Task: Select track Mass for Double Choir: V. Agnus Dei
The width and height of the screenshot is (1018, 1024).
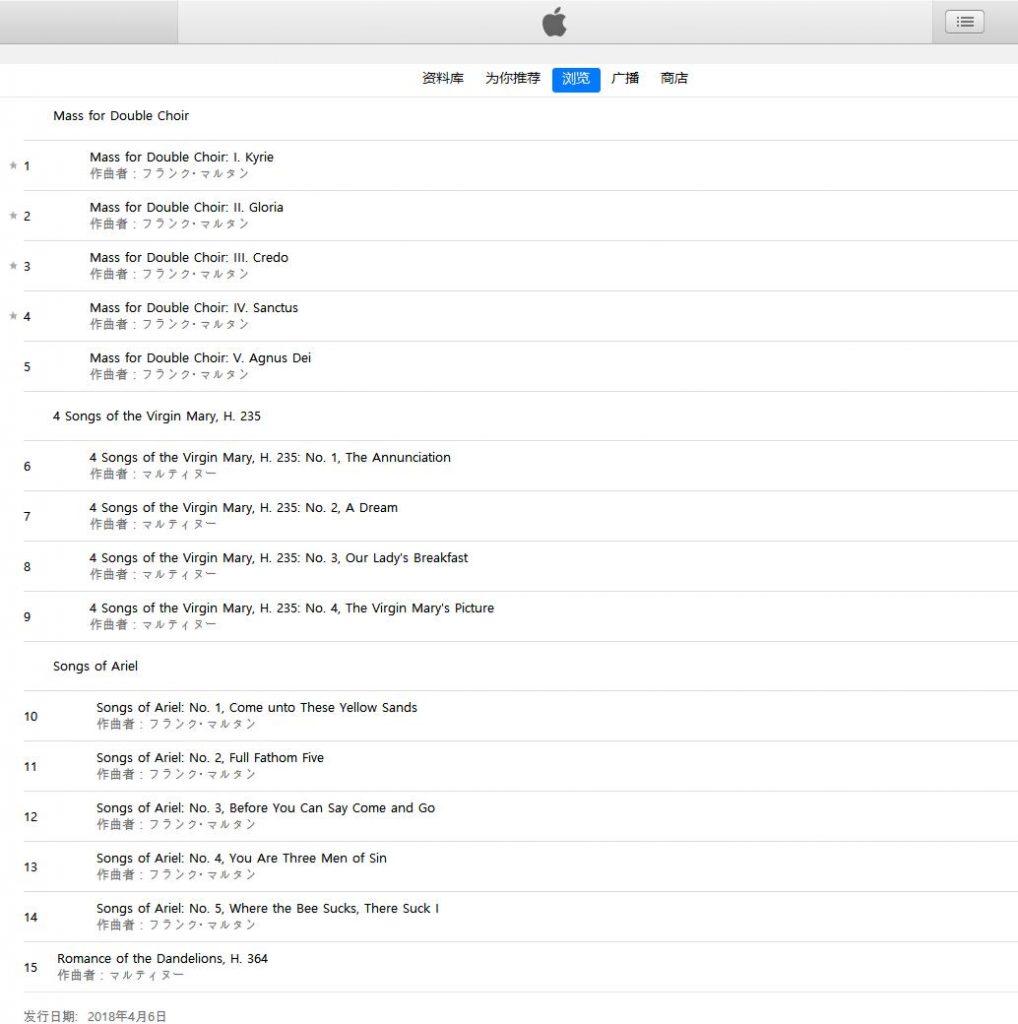Action: (x=520, y=366)
